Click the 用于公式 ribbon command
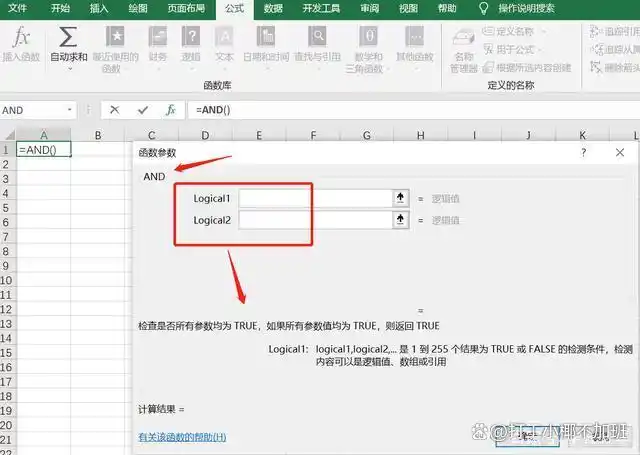 click(512, 50)
